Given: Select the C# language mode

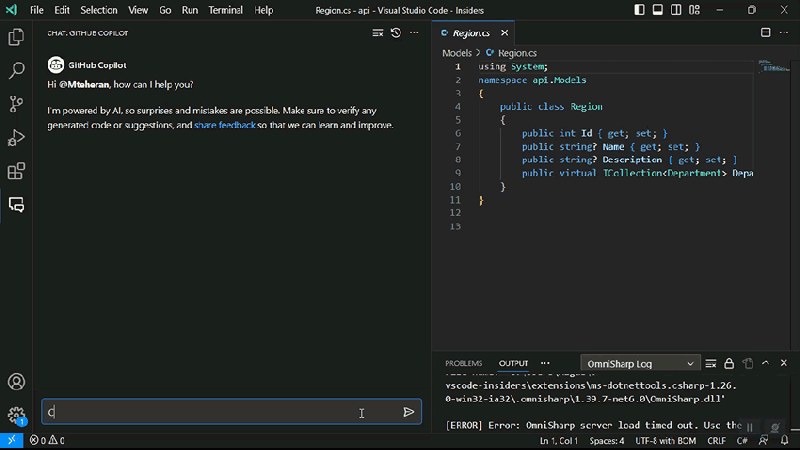Looking at the screenshot, I should click(742, 441).
